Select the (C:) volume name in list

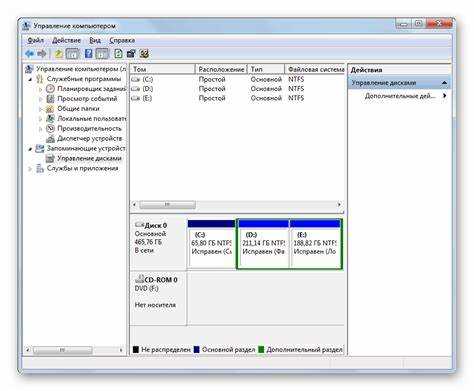click(x=147, y=79)
